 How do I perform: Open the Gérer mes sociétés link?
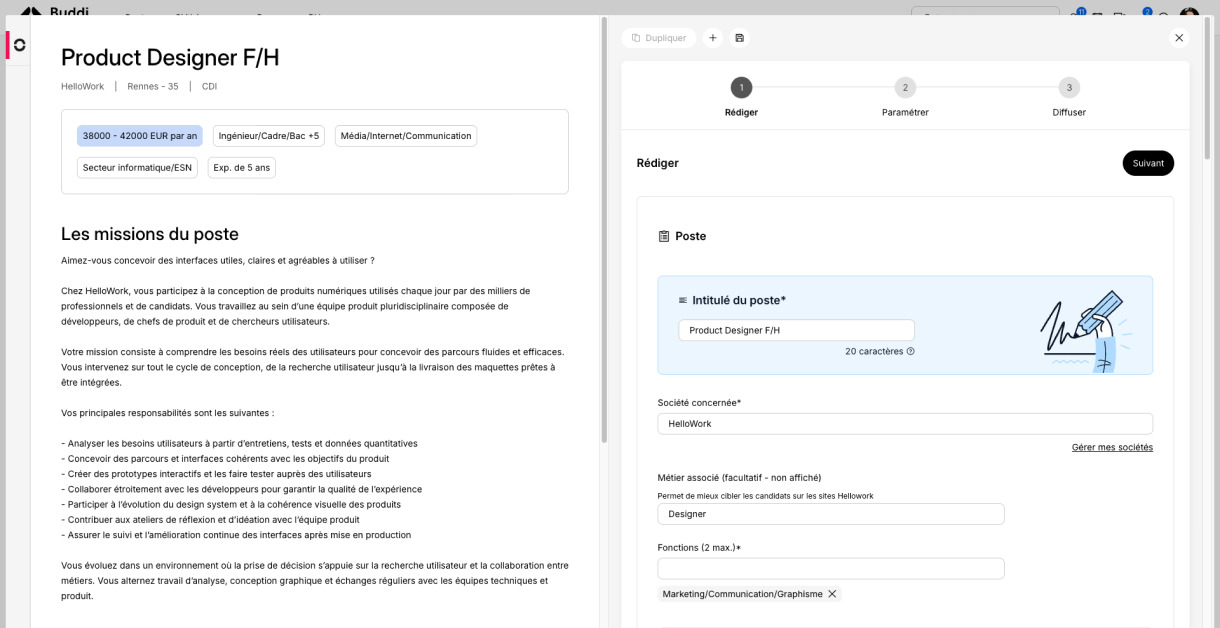point(1112,448)
